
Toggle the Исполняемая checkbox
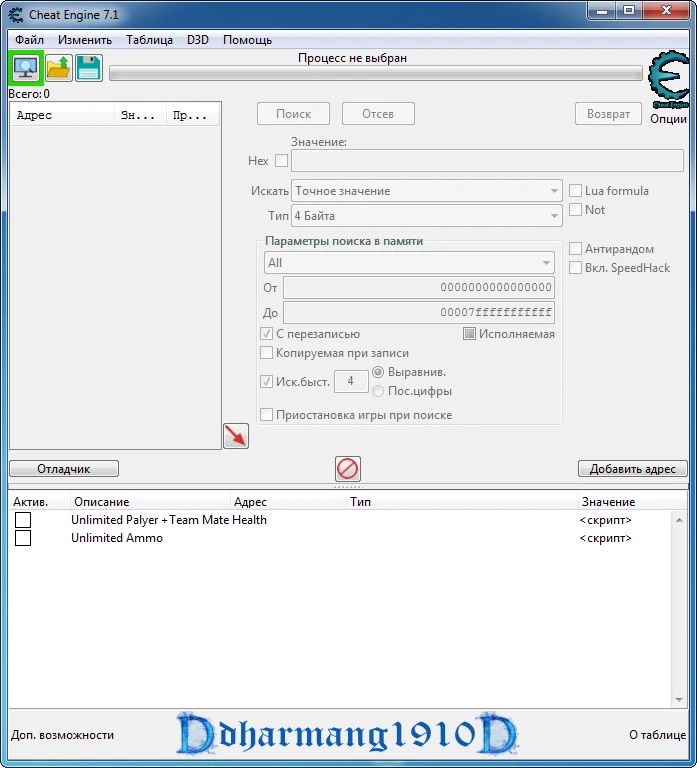tap(469, 334)
